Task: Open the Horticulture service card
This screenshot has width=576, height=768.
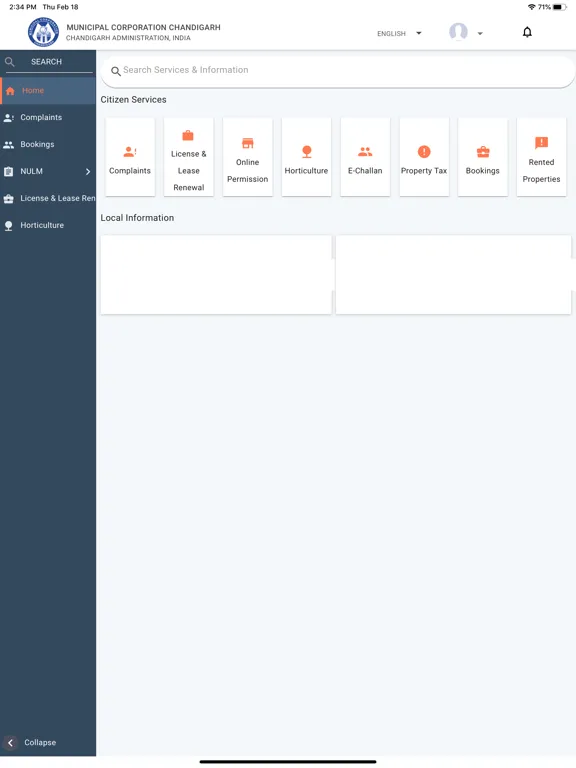Action: (x=306, y=157)
